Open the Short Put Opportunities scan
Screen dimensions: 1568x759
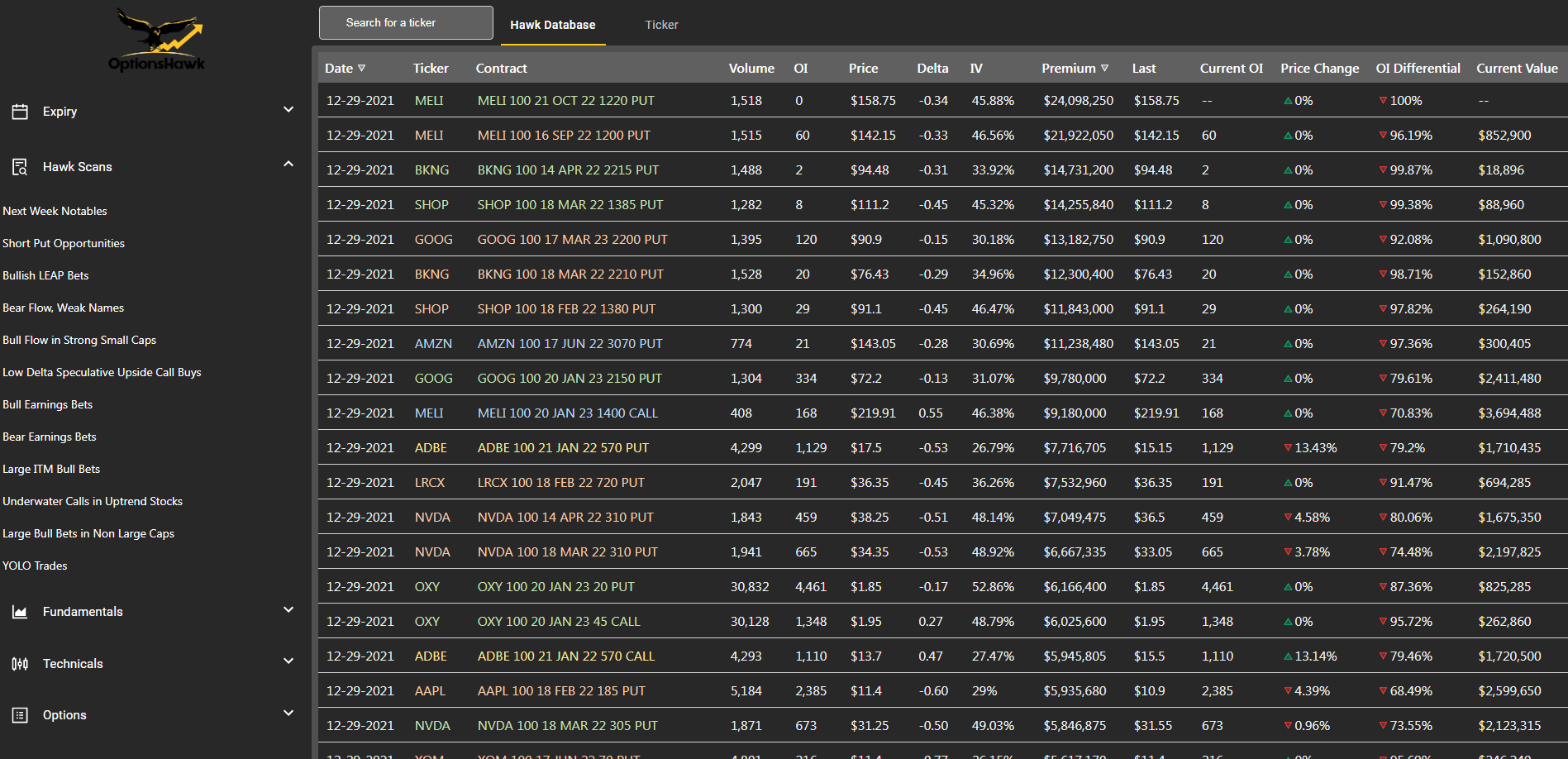[64, 243]
